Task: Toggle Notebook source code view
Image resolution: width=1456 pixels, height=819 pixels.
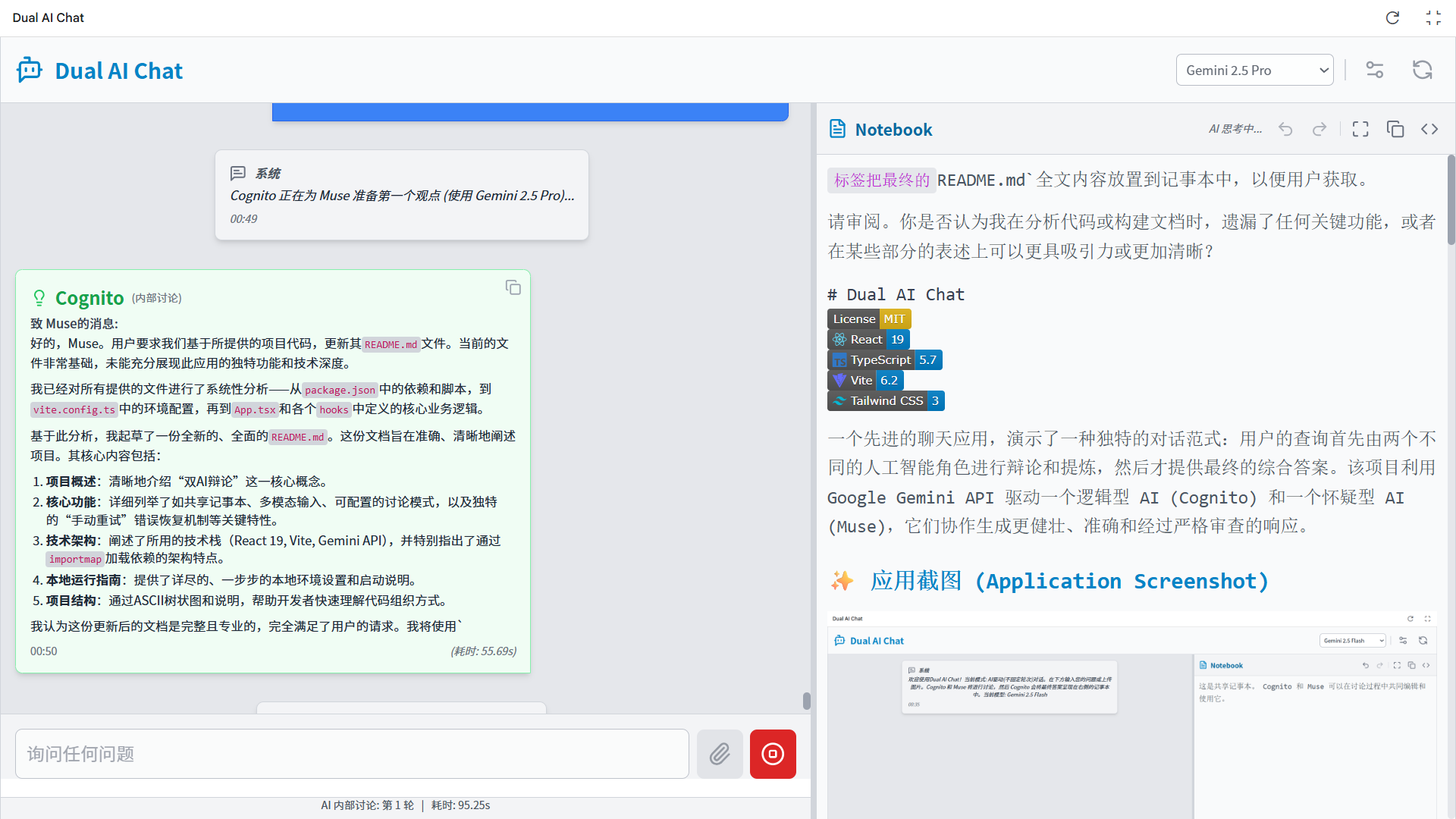Action: tap(1429, 129)
